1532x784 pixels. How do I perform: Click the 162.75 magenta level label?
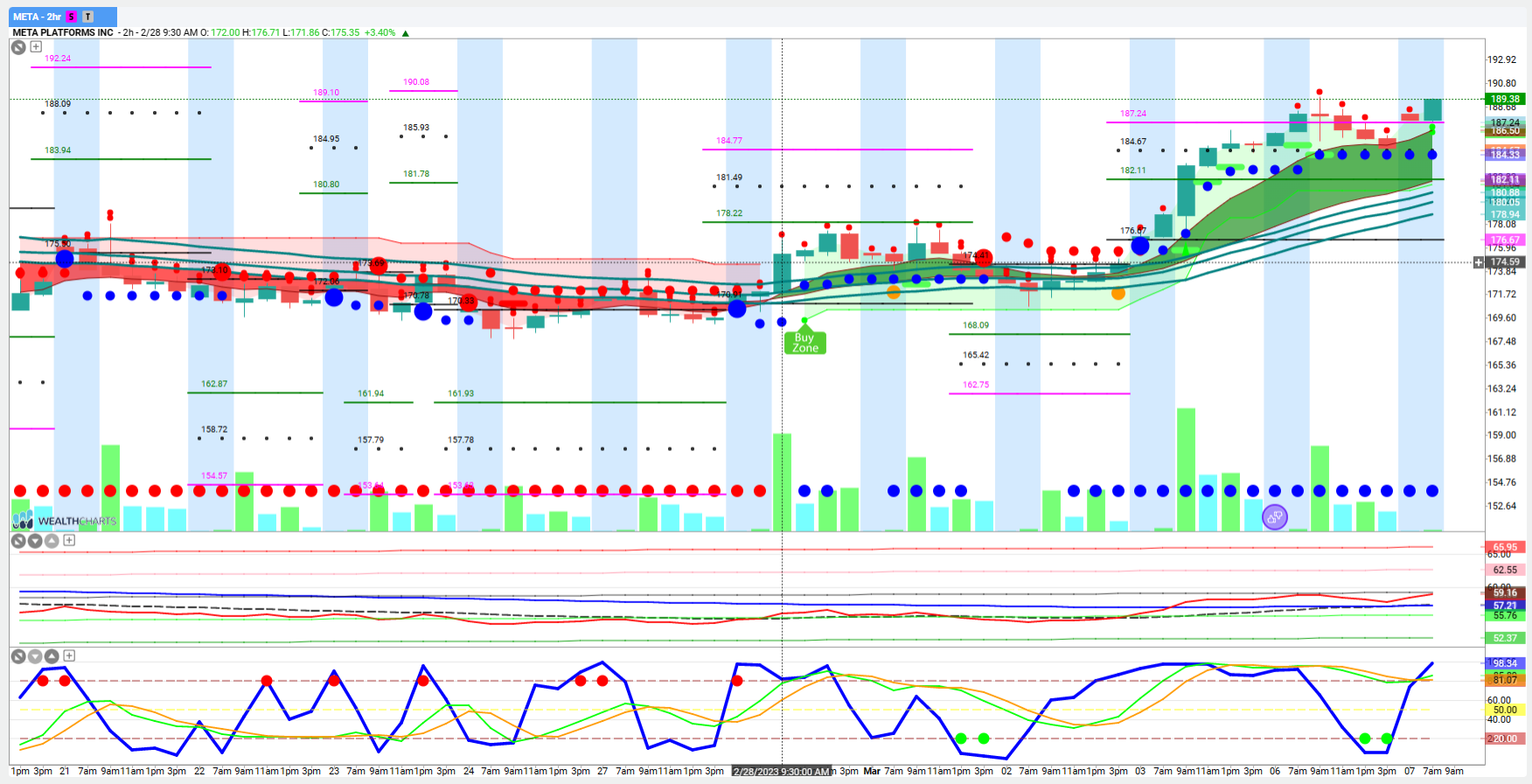(x=976, y=385)
